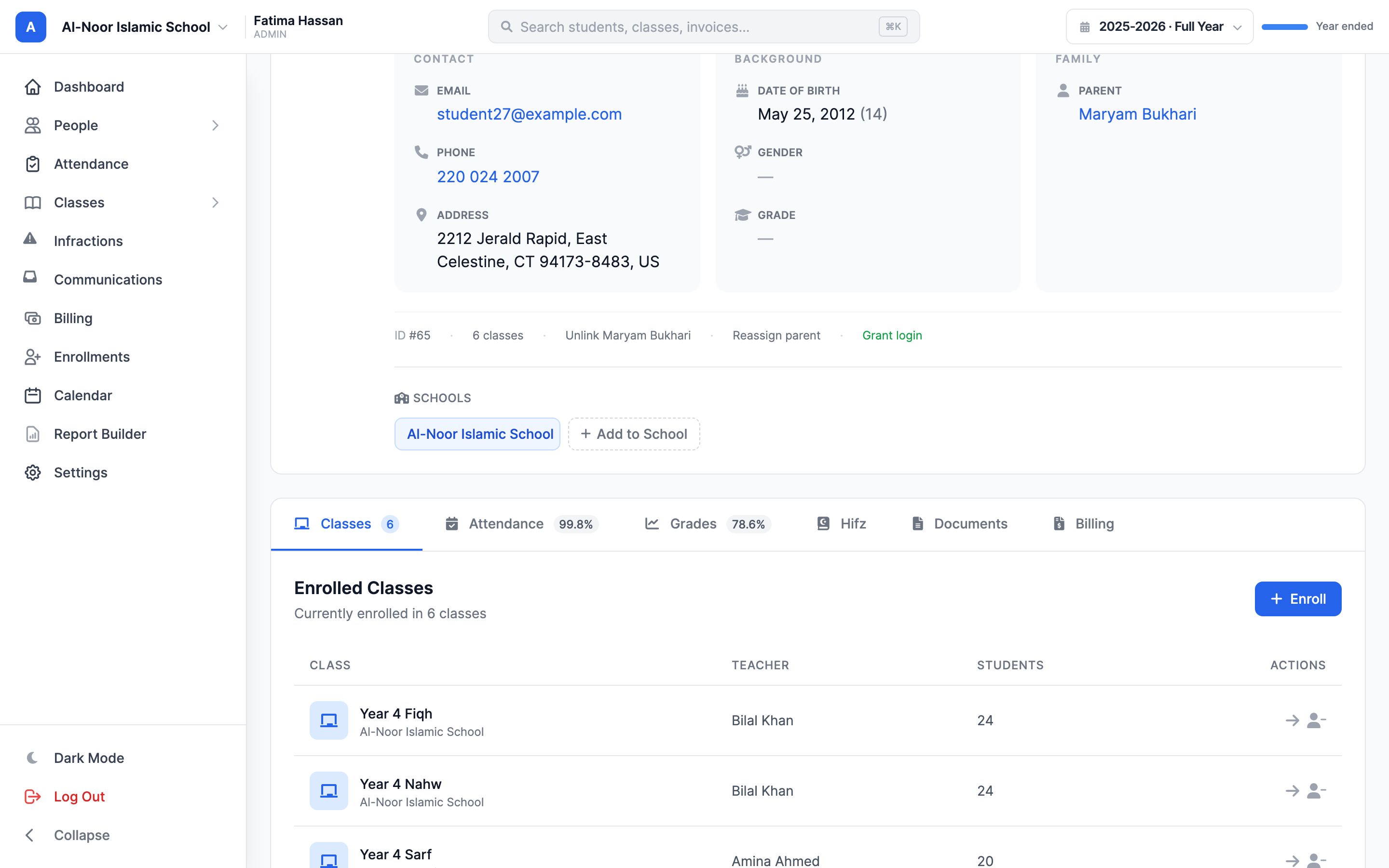Open student27@example.com email link
1389x868 pixels.
[x=529, y=114]
